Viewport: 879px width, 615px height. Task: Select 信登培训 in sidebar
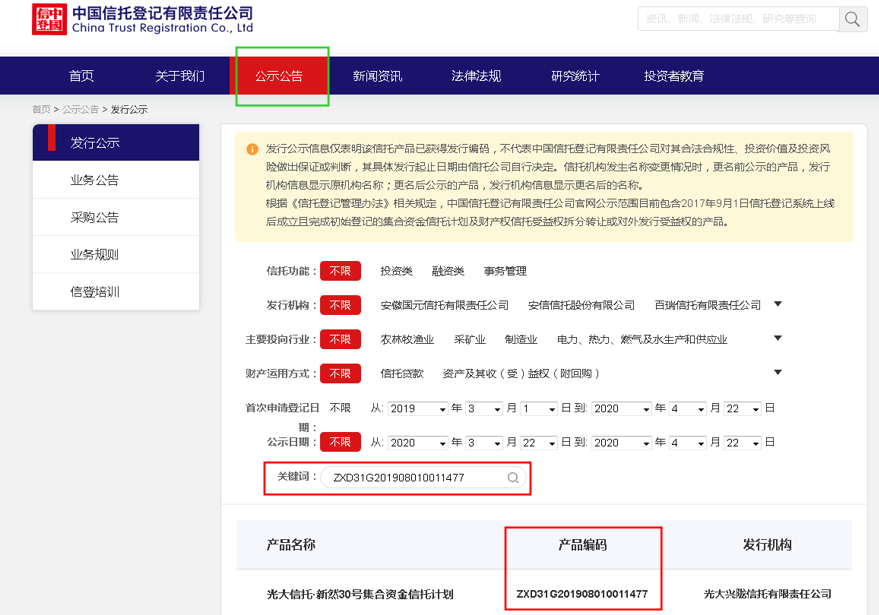116,292
